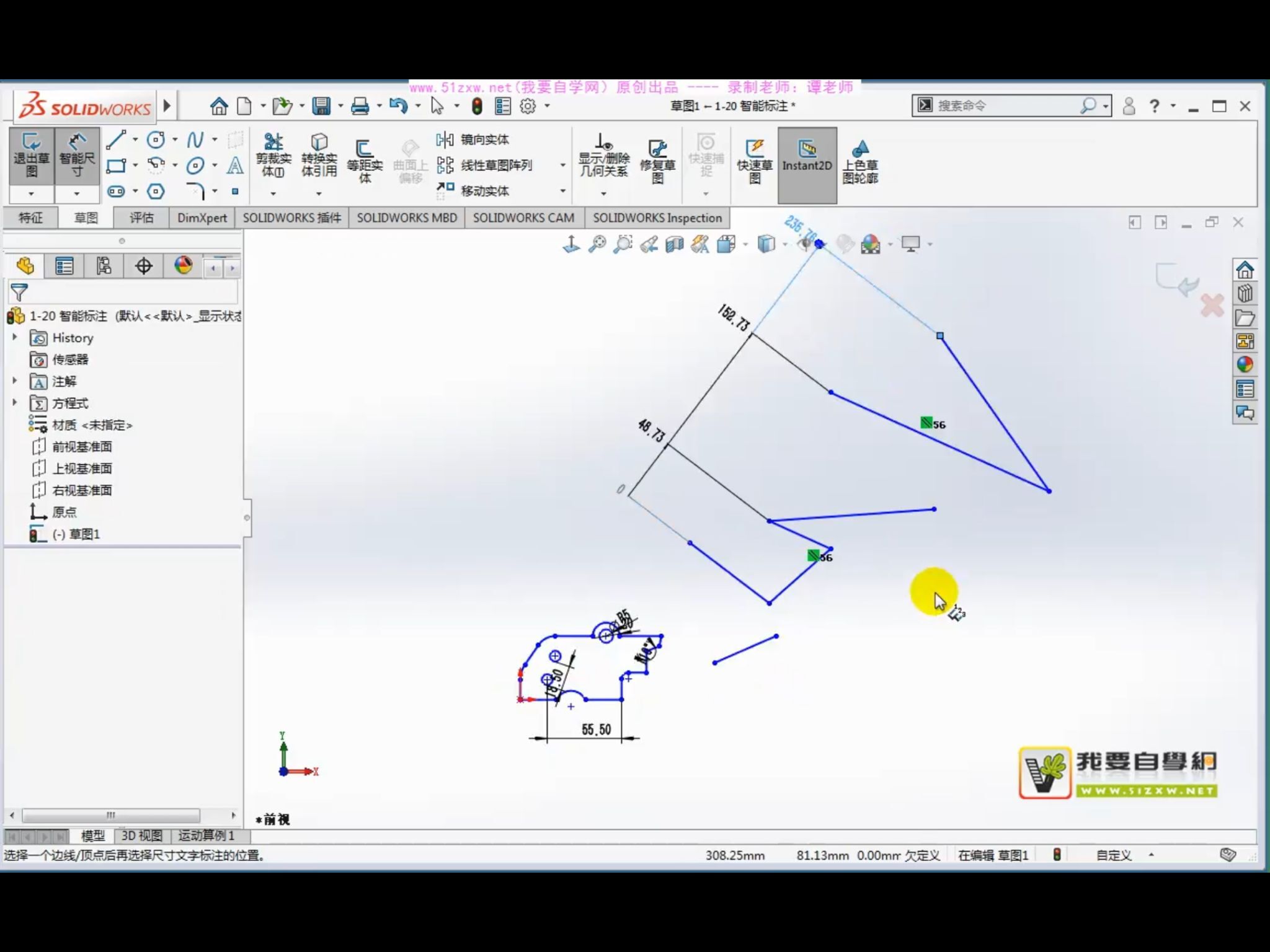Image resolution: width=1270 pixels, height=952 pixels.
Task: Click Move Entities (移动实体)
Action: click(x=473, y=191)
